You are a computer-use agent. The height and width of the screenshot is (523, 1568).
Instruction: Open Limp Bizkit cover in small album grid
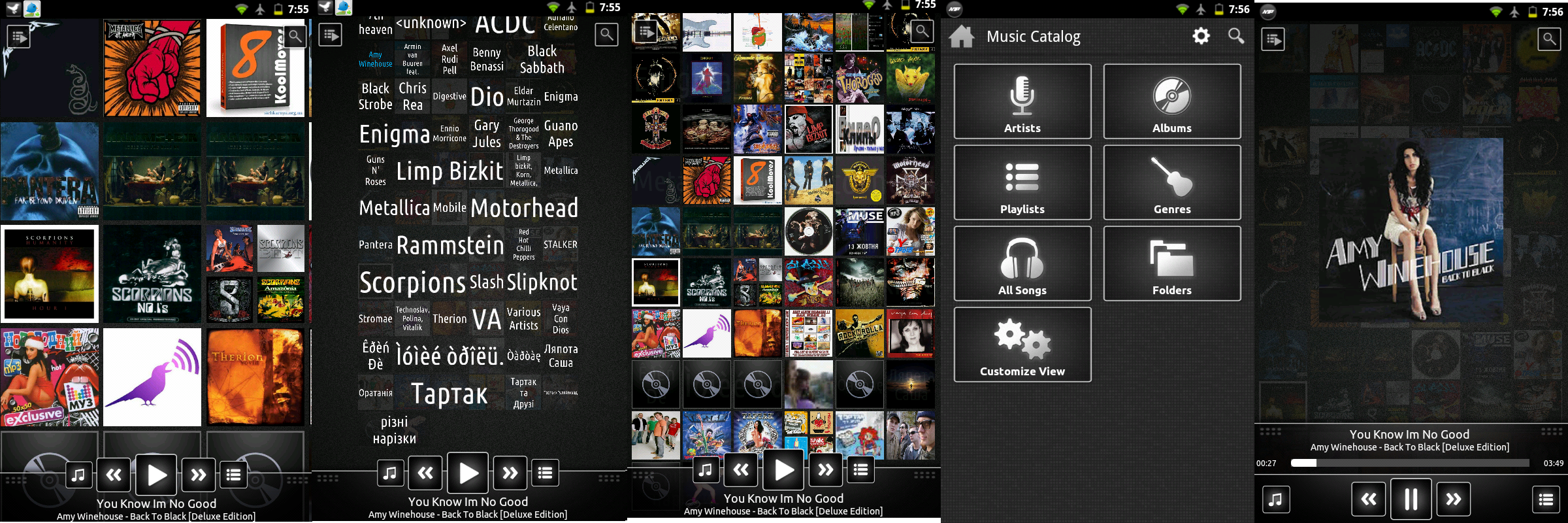coord(809,129)
